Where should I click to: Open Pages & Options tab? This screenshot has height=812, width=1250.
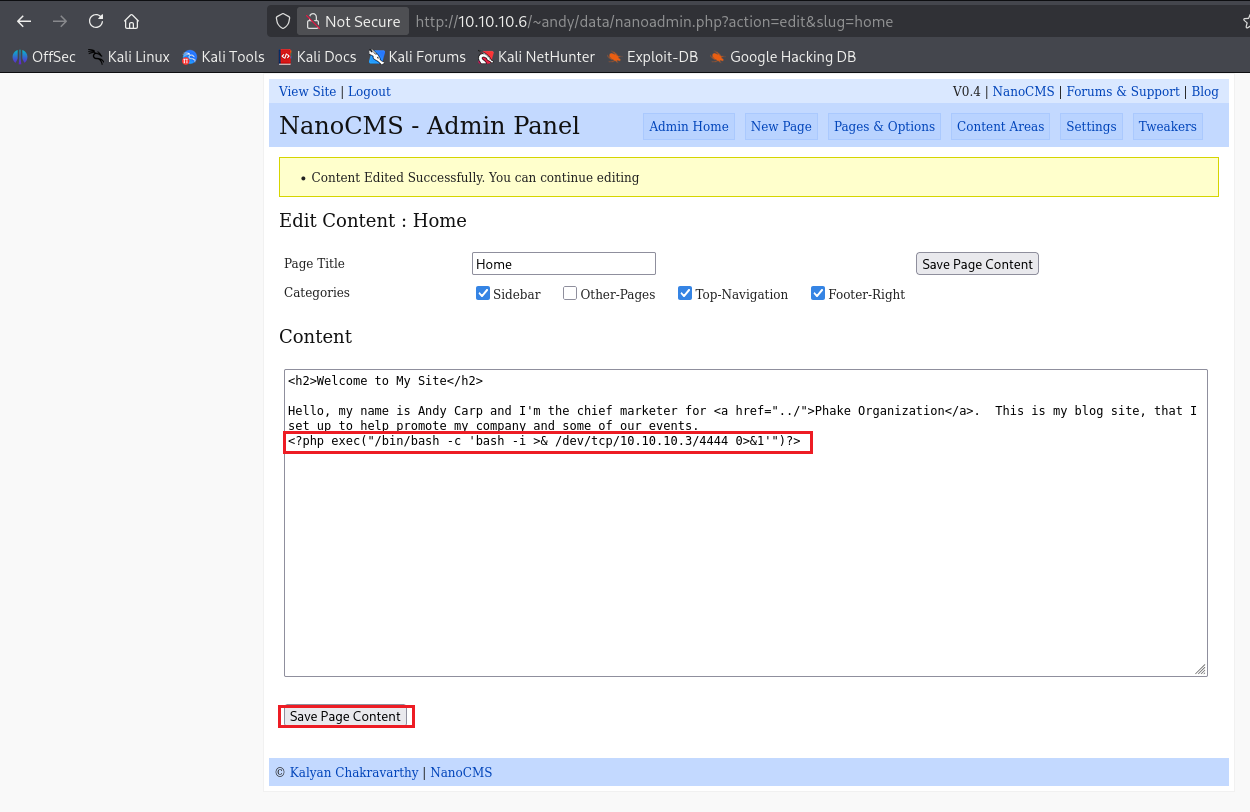coord(884,126)
